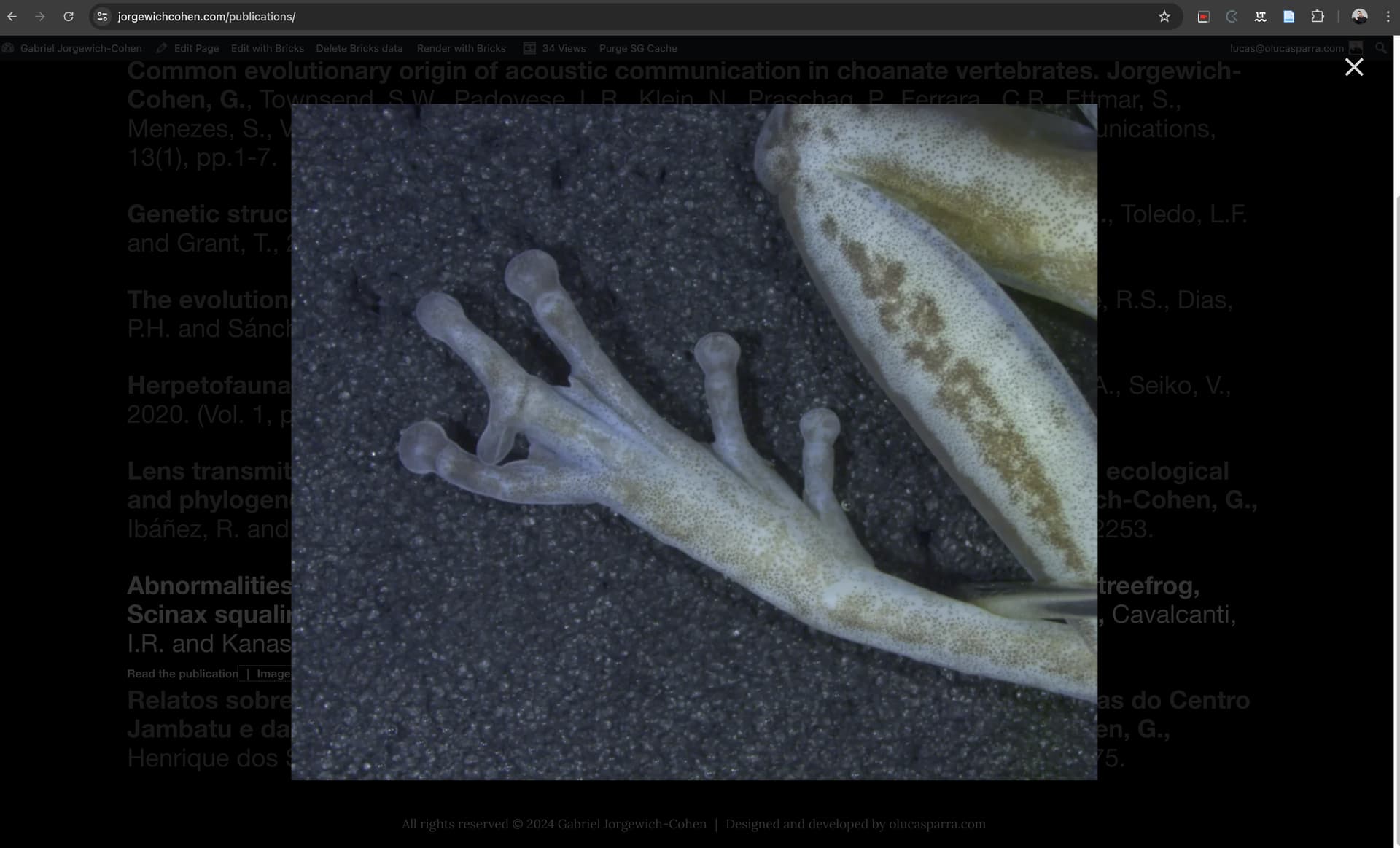The height and width of the screenshot is (848, 1400).
Task: Click Edit with Bricks in admin bar
Action: click(268, 48)
